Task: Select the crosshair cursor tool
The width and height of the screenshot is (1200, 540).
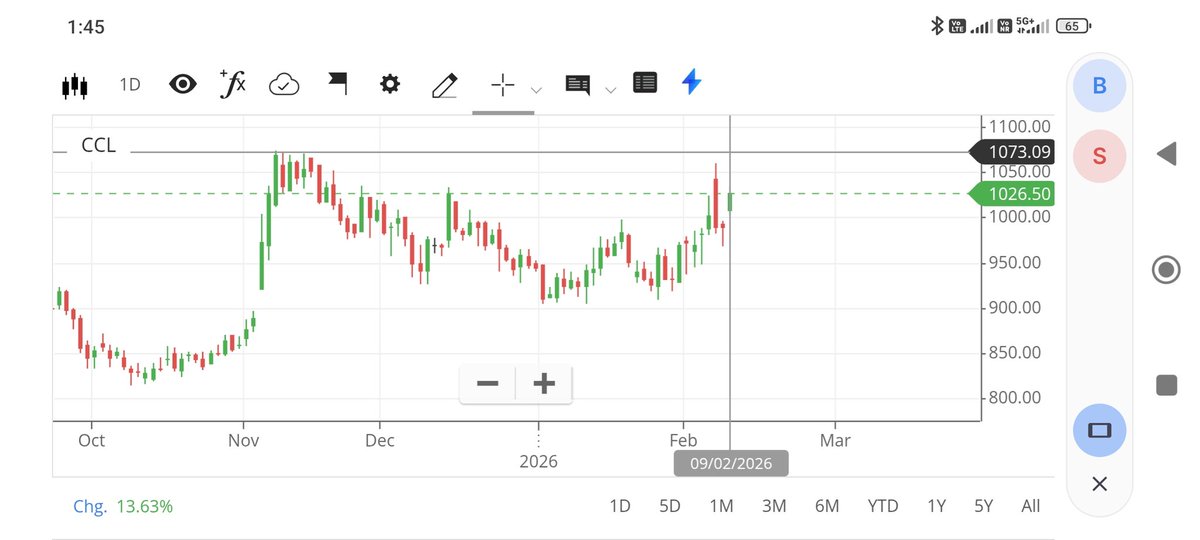Action: 503,85
